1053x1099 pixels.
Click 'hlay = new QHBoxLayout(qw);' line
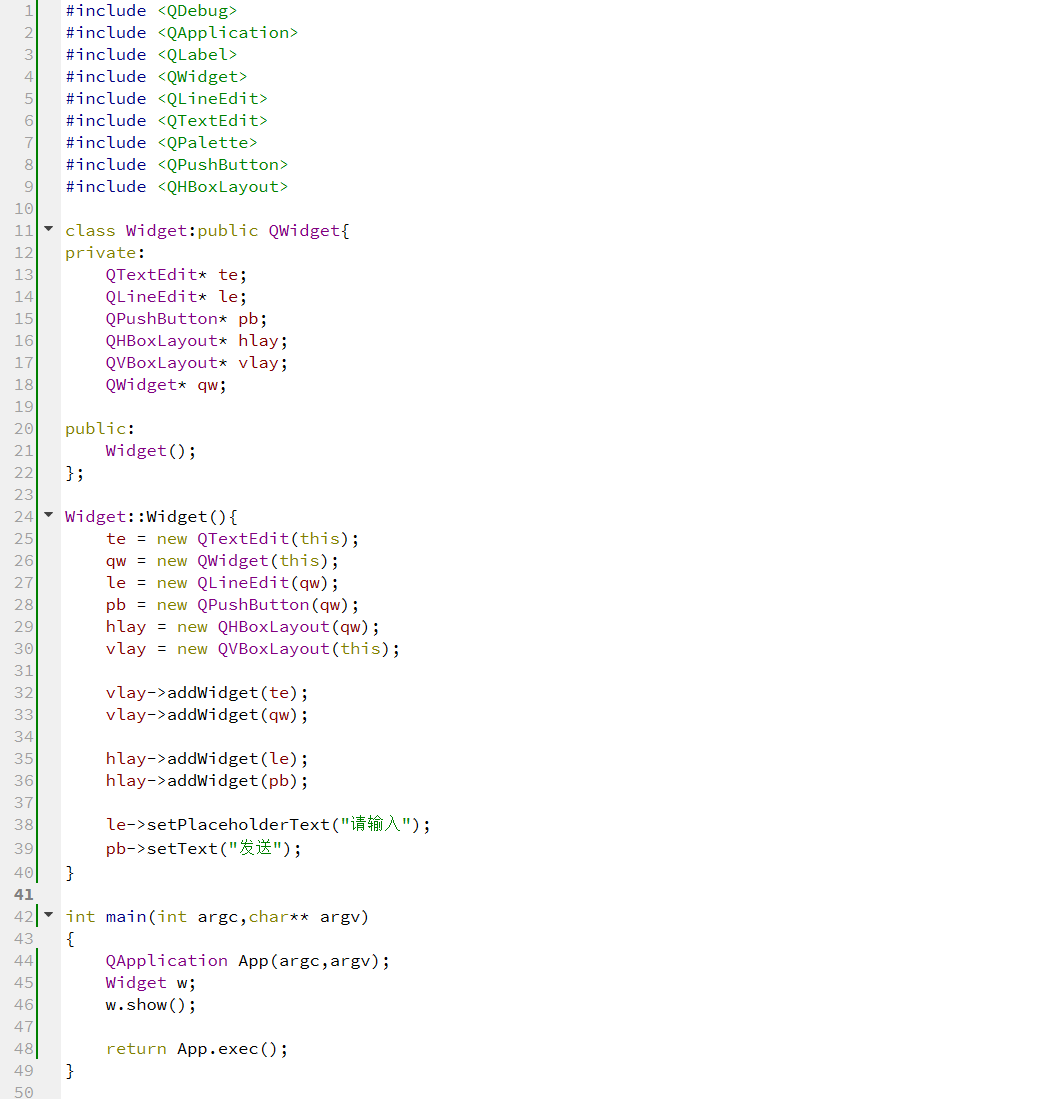click(243, 627)
